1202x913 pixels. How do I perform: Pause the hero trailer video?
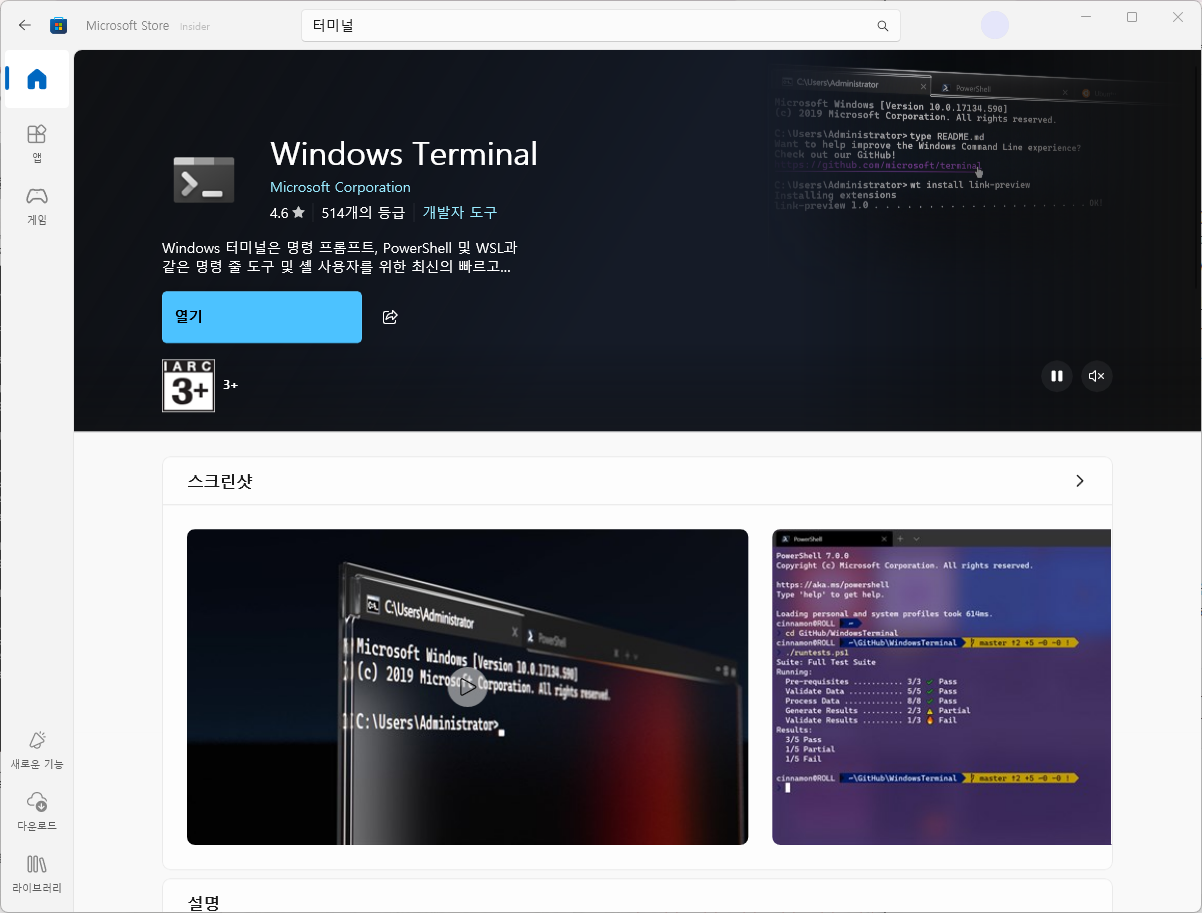coord(1055,376)
